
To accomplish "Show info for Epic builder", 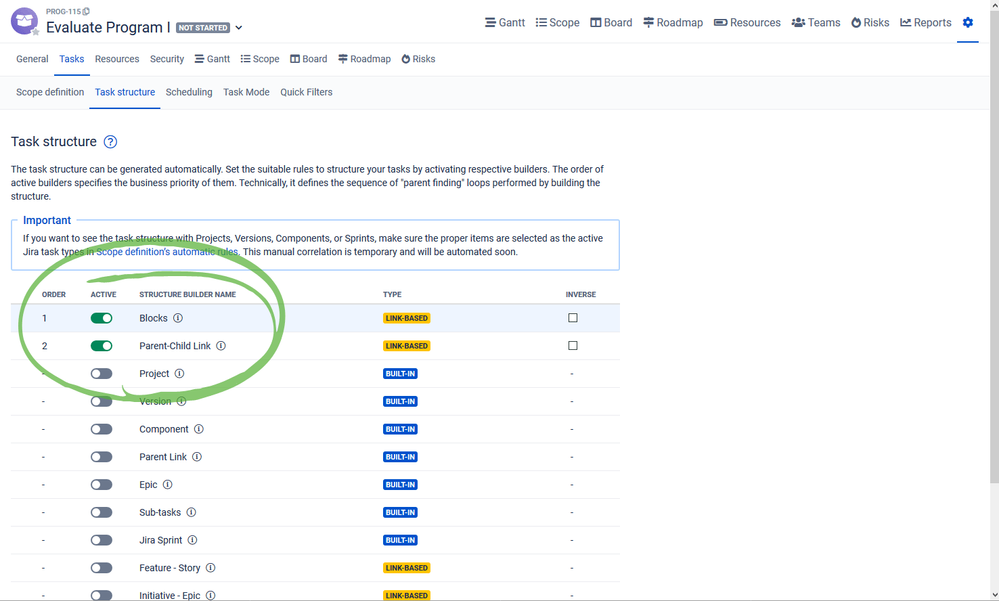I will pos(168,484).
